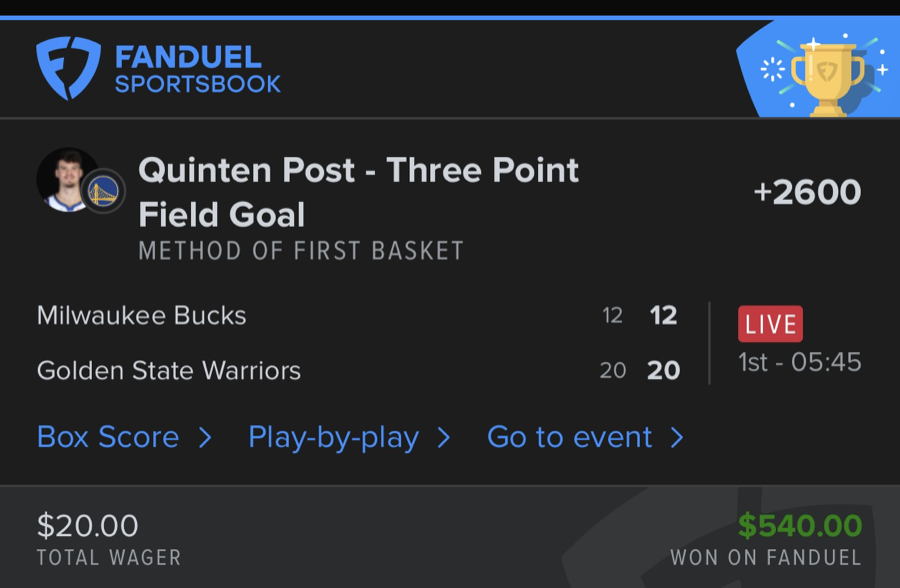Select the Milwaukee Bucks team name
The width and height of the screenshot is (900, 588).
click(141, 316)
